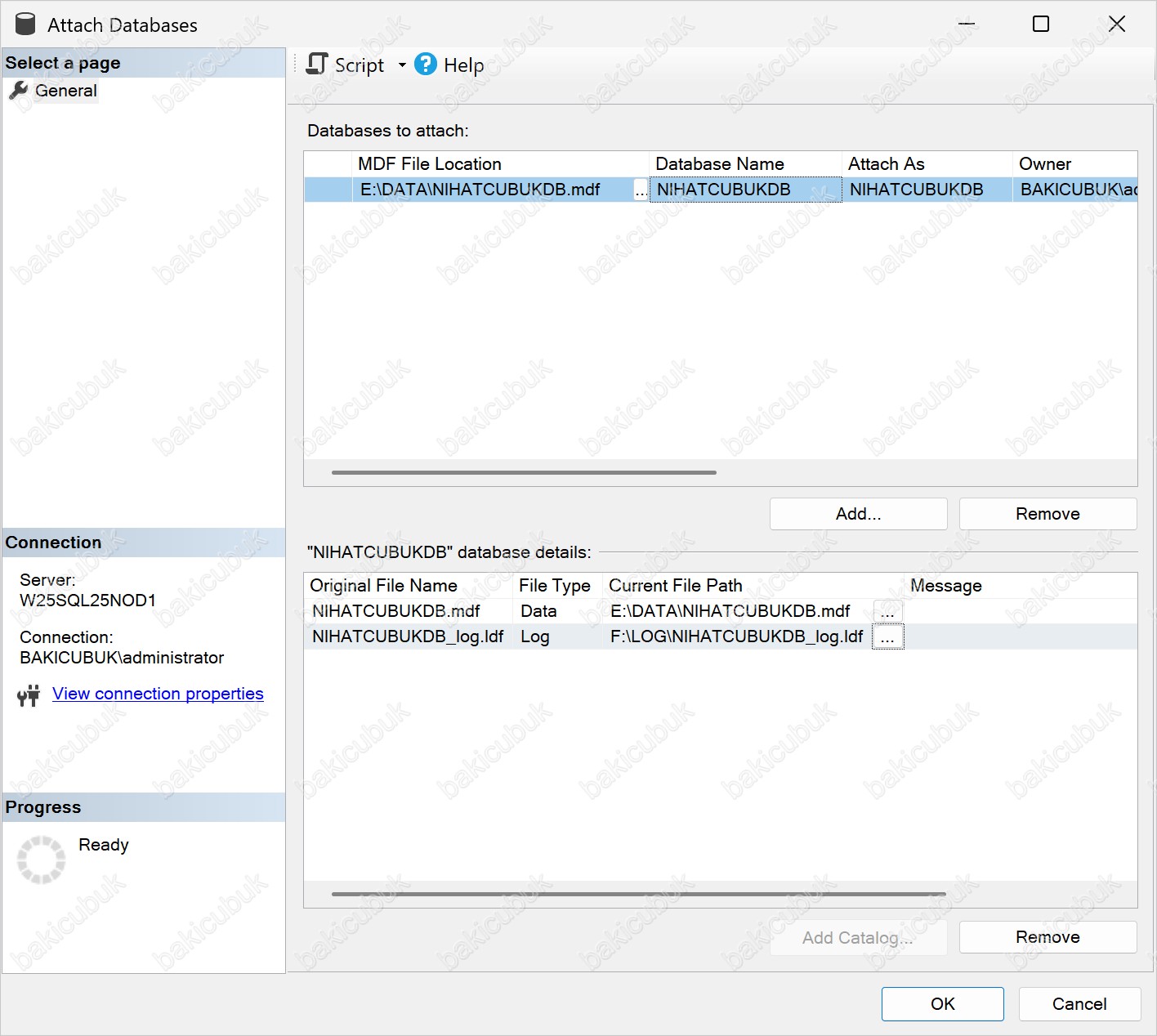Click horizontal scrollbar in database details grid
1157x1036 pixels.
(638, 894)
